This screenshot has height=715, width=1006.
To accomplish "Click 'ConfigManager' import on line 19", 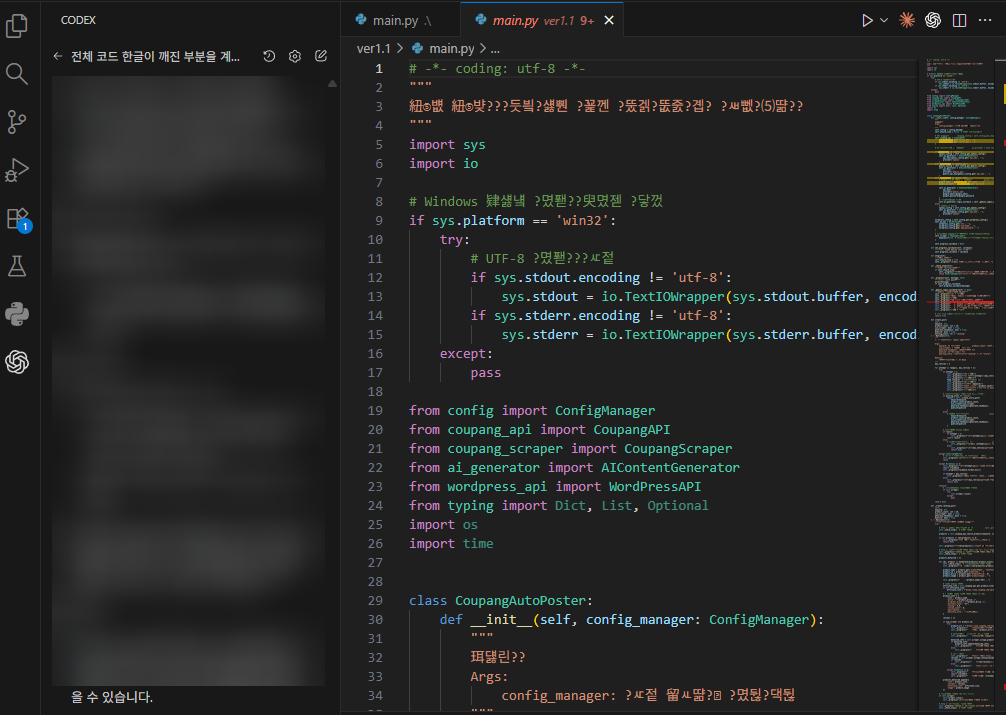I will (x=605, y=411).
